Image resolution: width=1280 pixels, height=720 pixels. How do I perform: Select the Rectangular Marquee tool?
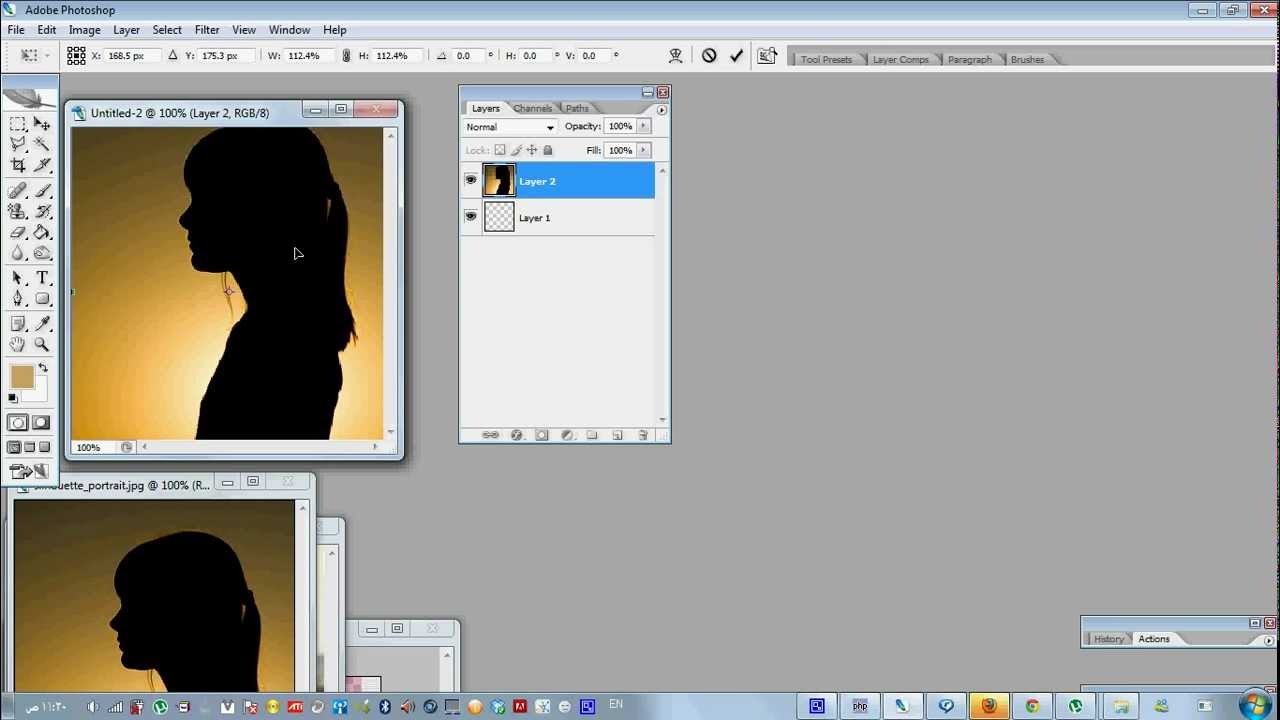tap(18, 124)
